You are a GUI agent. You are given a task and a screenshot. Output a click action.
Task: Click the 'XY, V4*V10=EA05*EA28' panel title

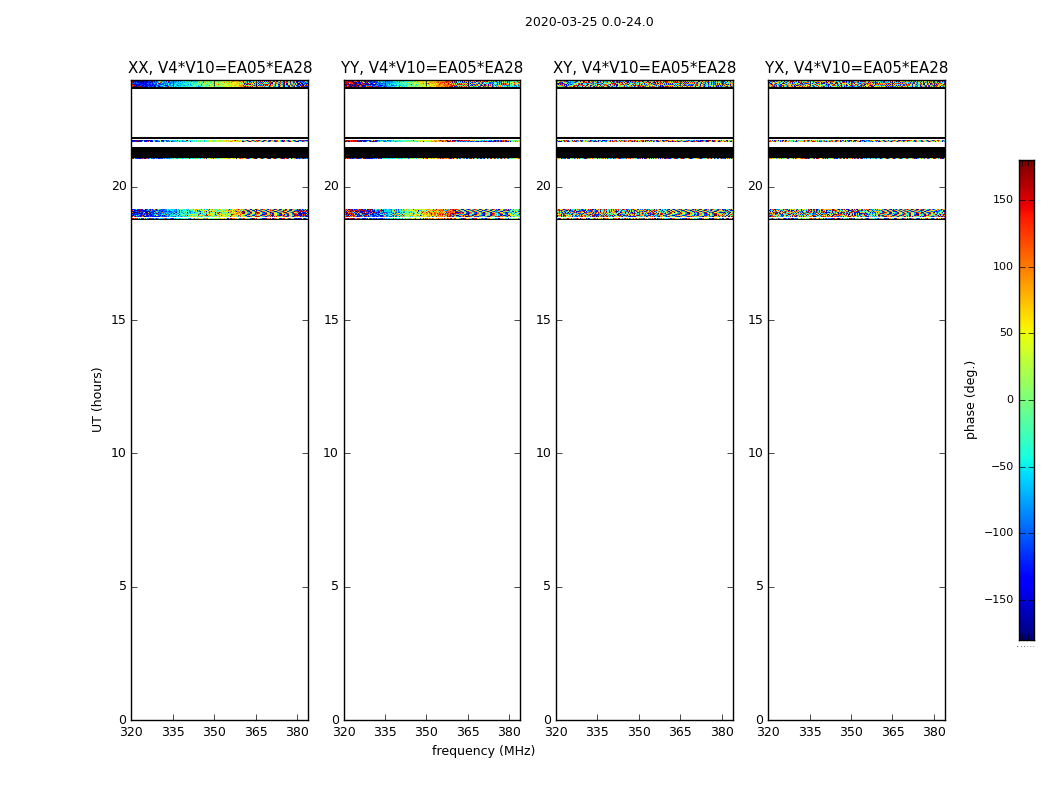644,68
